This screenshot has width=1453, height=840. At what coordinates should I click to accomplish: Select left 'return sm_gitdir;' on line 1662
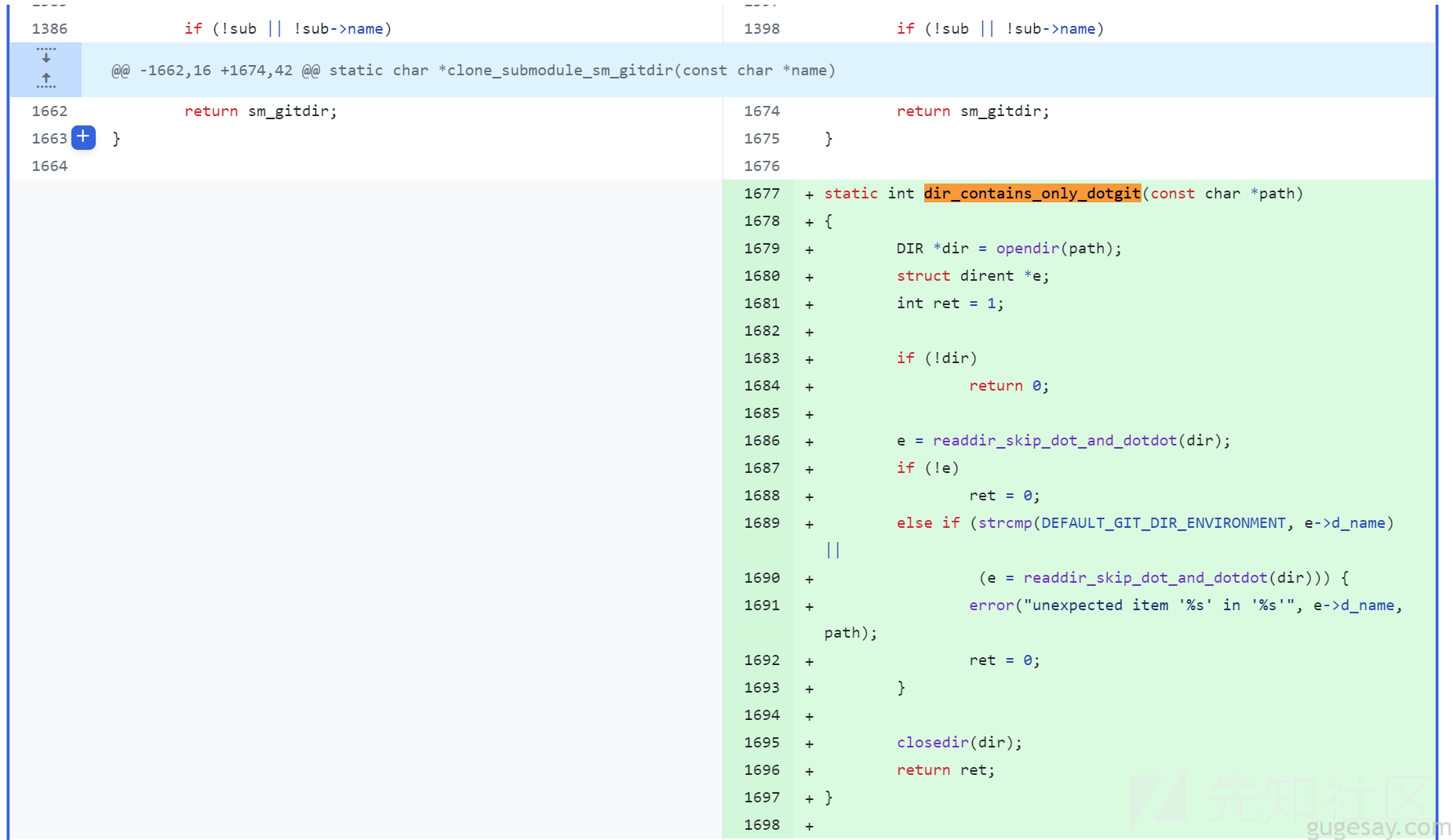(x=260, y=111)
